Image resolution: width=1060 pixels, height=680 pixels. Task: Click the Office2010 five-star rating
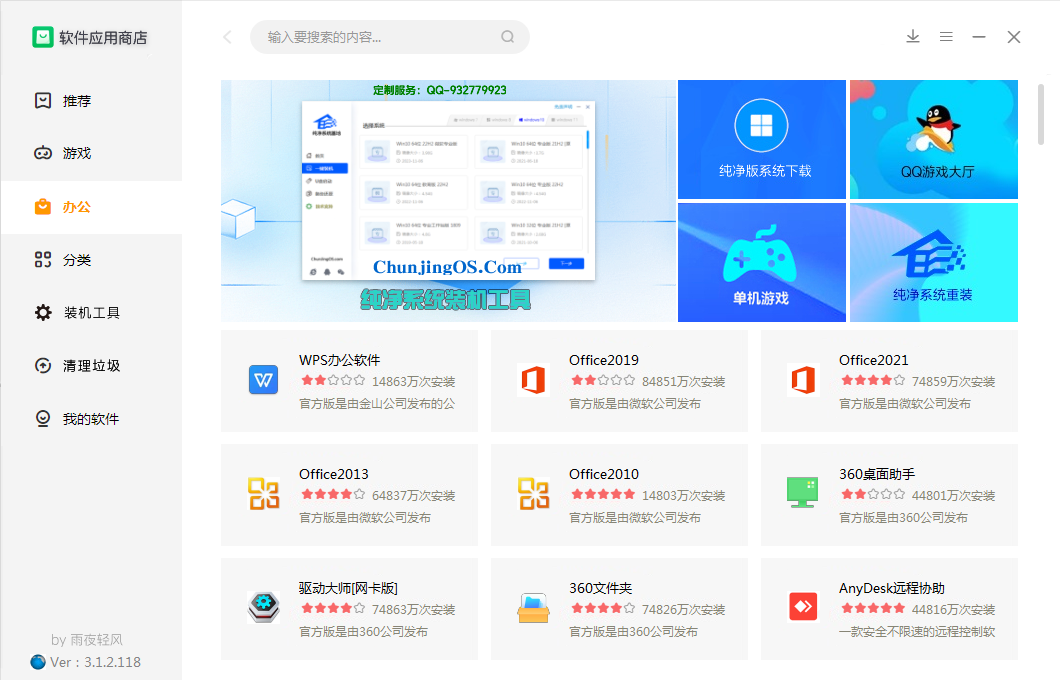click(603, 495)
